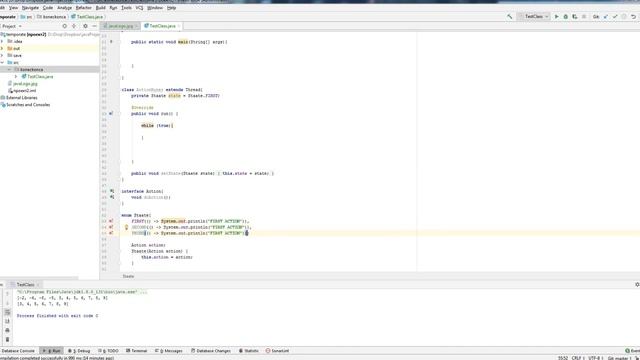640x360 pixels.
Task: Open the Database Changes tool window
Action: click(211, 351)
